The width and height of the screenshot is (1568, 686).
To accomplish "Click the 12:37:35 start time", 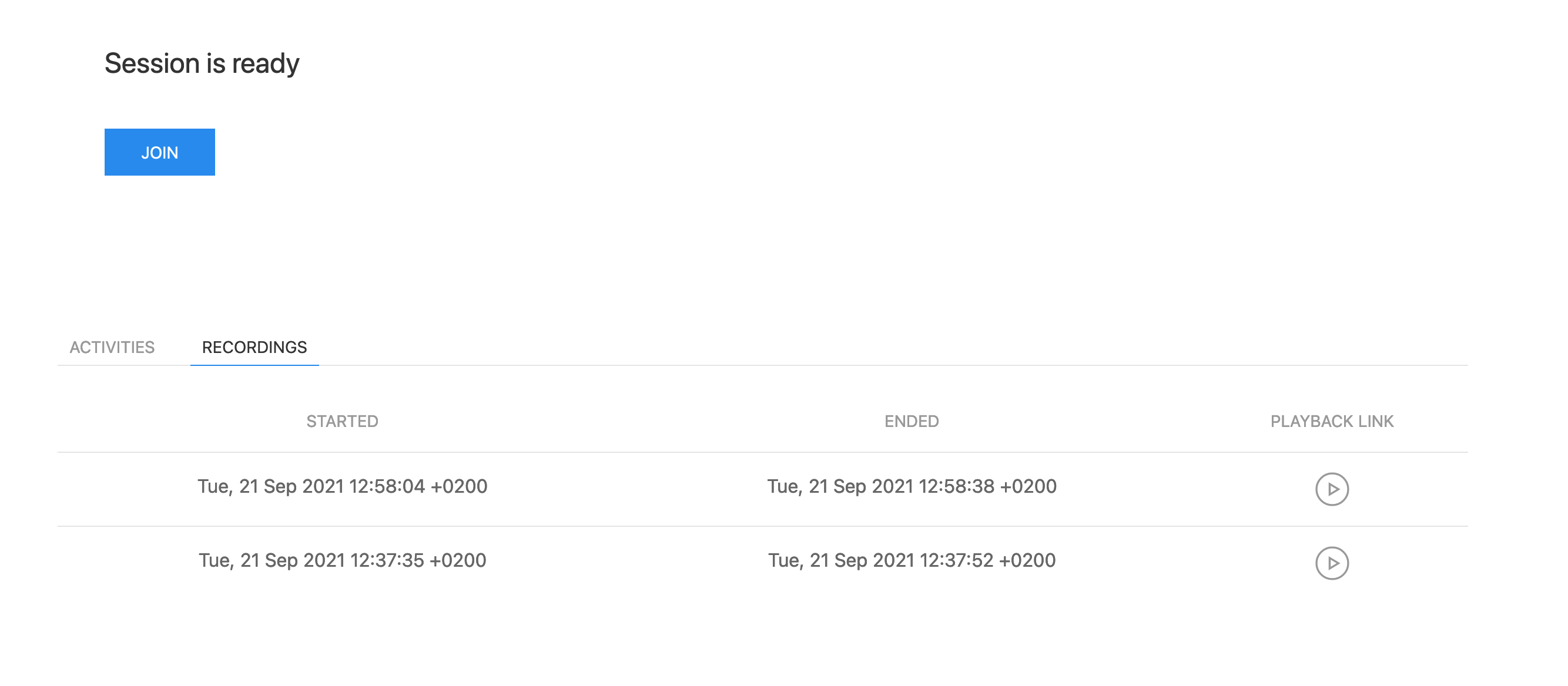I will tap(387, 561).
